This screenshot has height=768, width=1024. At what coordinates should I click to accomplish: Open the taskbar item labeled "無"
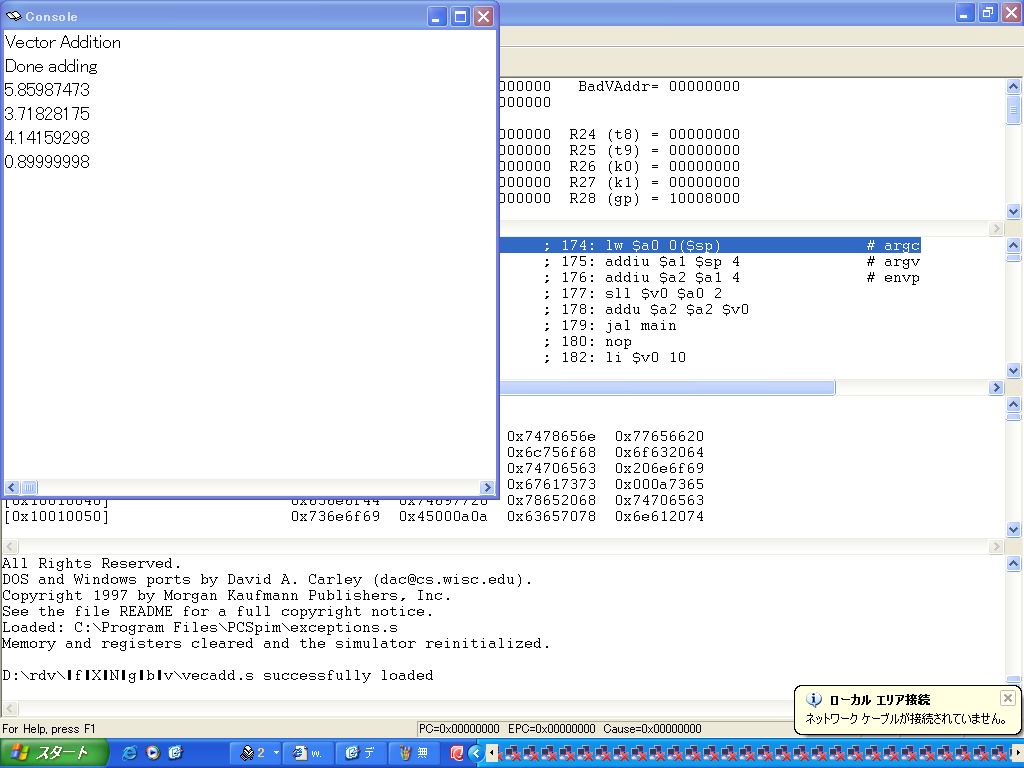[x=414, y=753]
